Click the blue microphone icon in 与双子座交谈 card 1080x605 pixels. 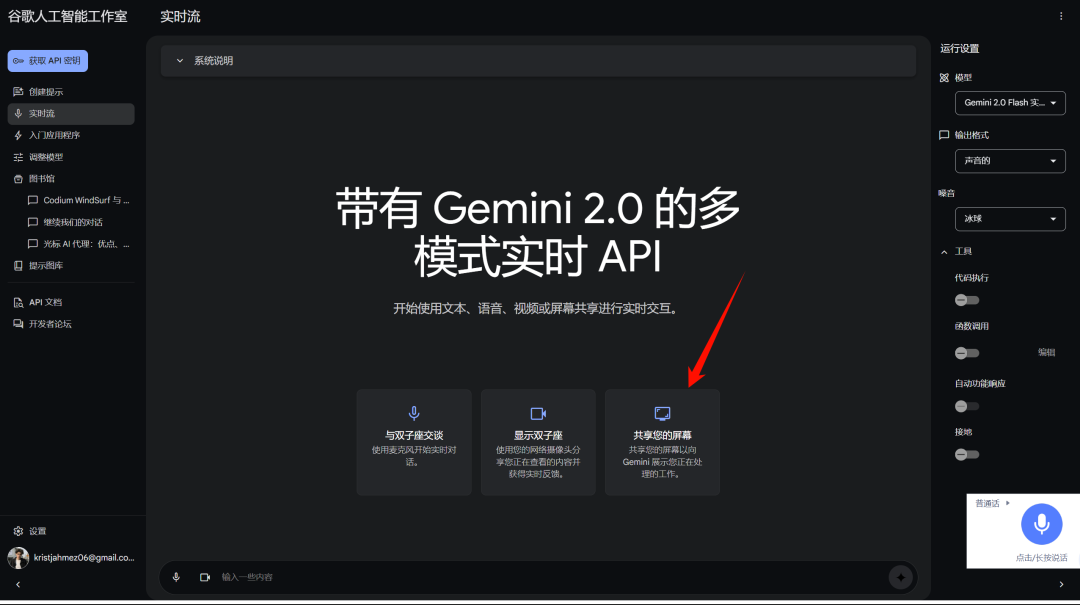(414, 413)
